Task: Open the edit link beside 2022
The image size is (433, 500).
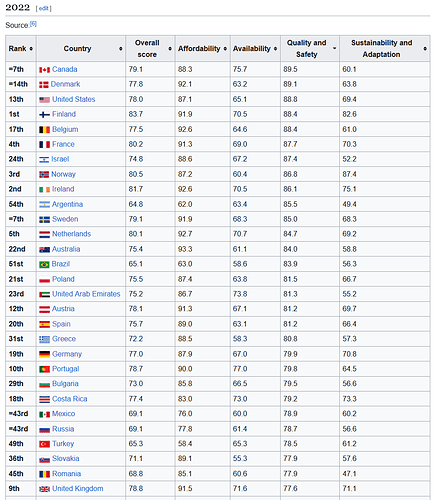Action: click(x=44, y=9)
